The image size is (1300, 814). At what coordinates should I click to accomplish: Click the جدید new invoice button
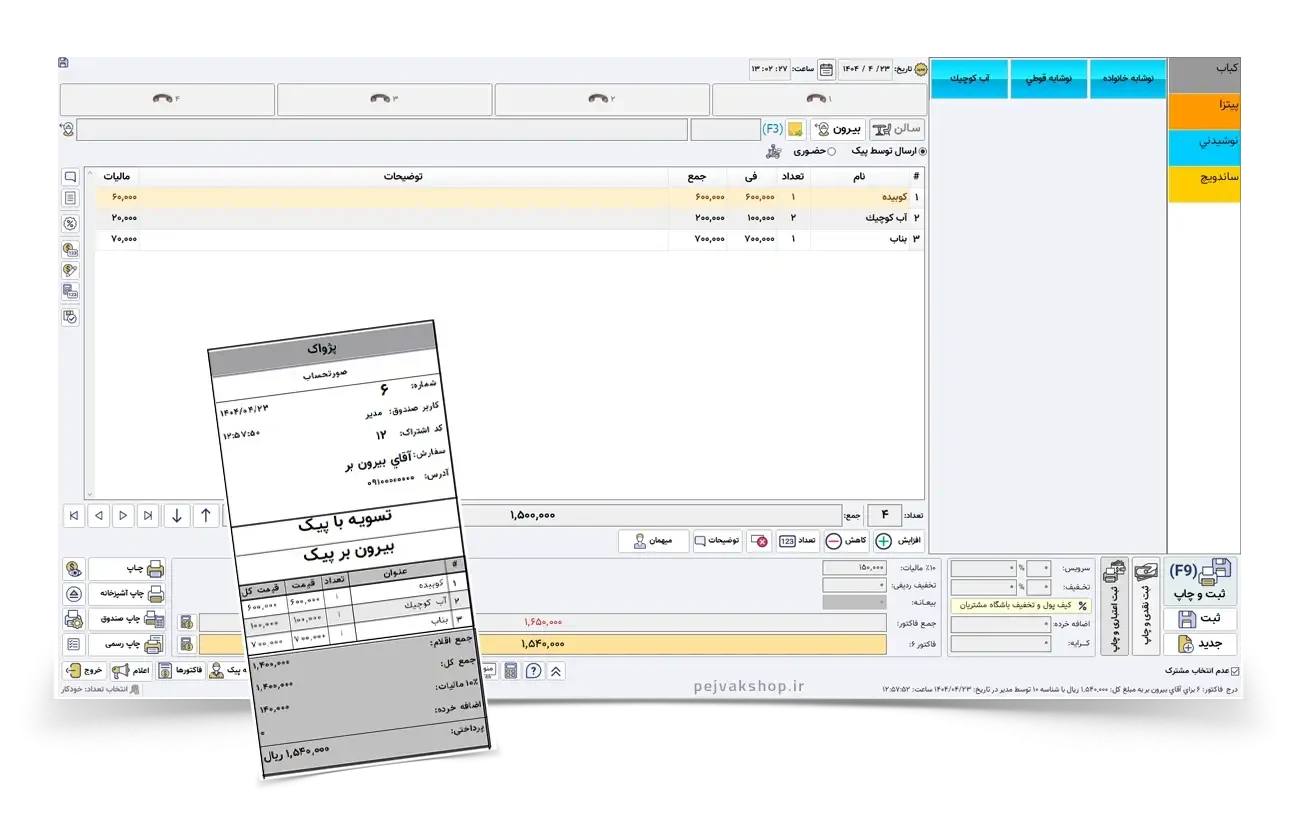tap(1205, 643)
